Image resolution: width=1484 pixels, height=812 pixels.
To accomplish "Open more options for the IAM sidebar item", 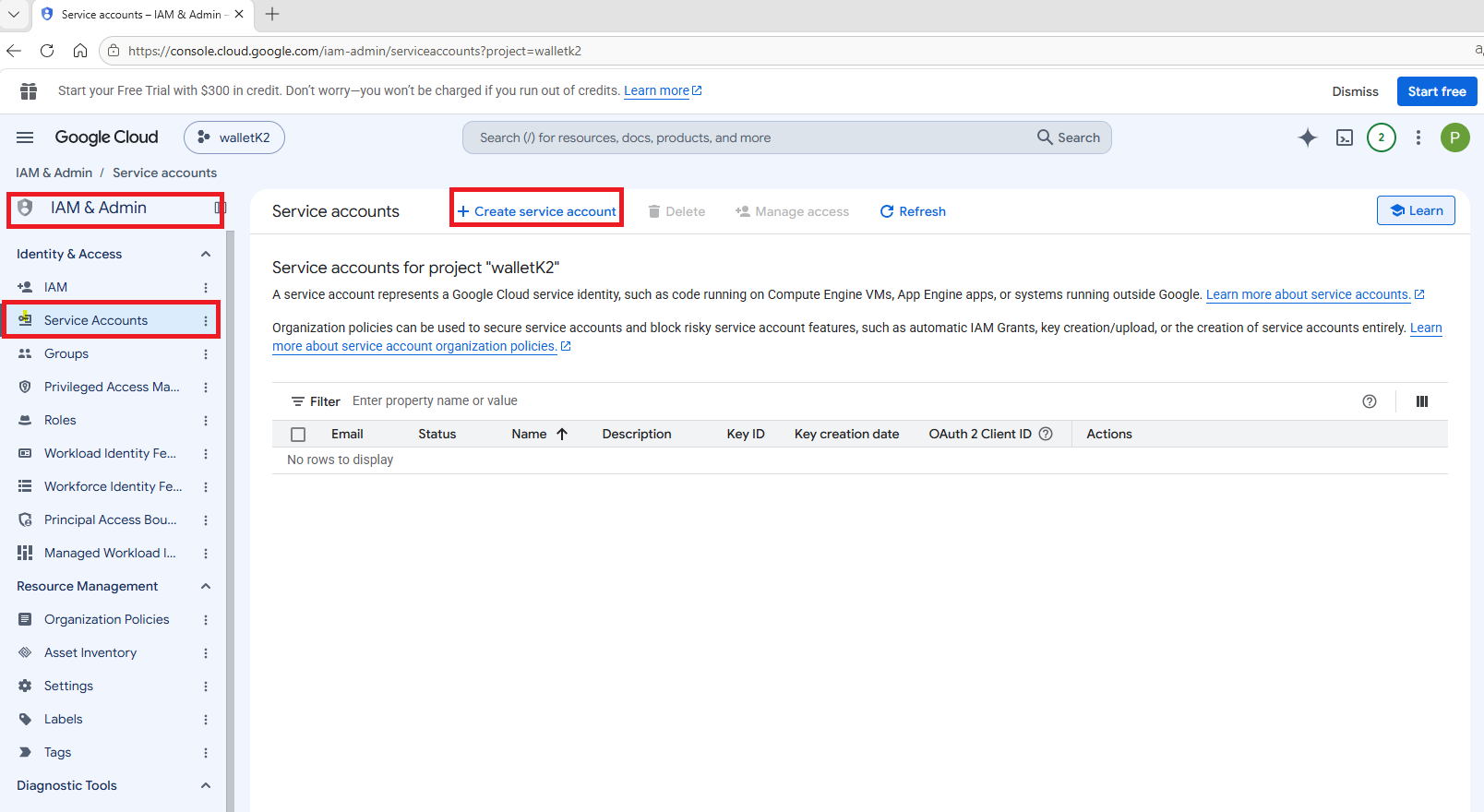I will click(x=206, y=288).
